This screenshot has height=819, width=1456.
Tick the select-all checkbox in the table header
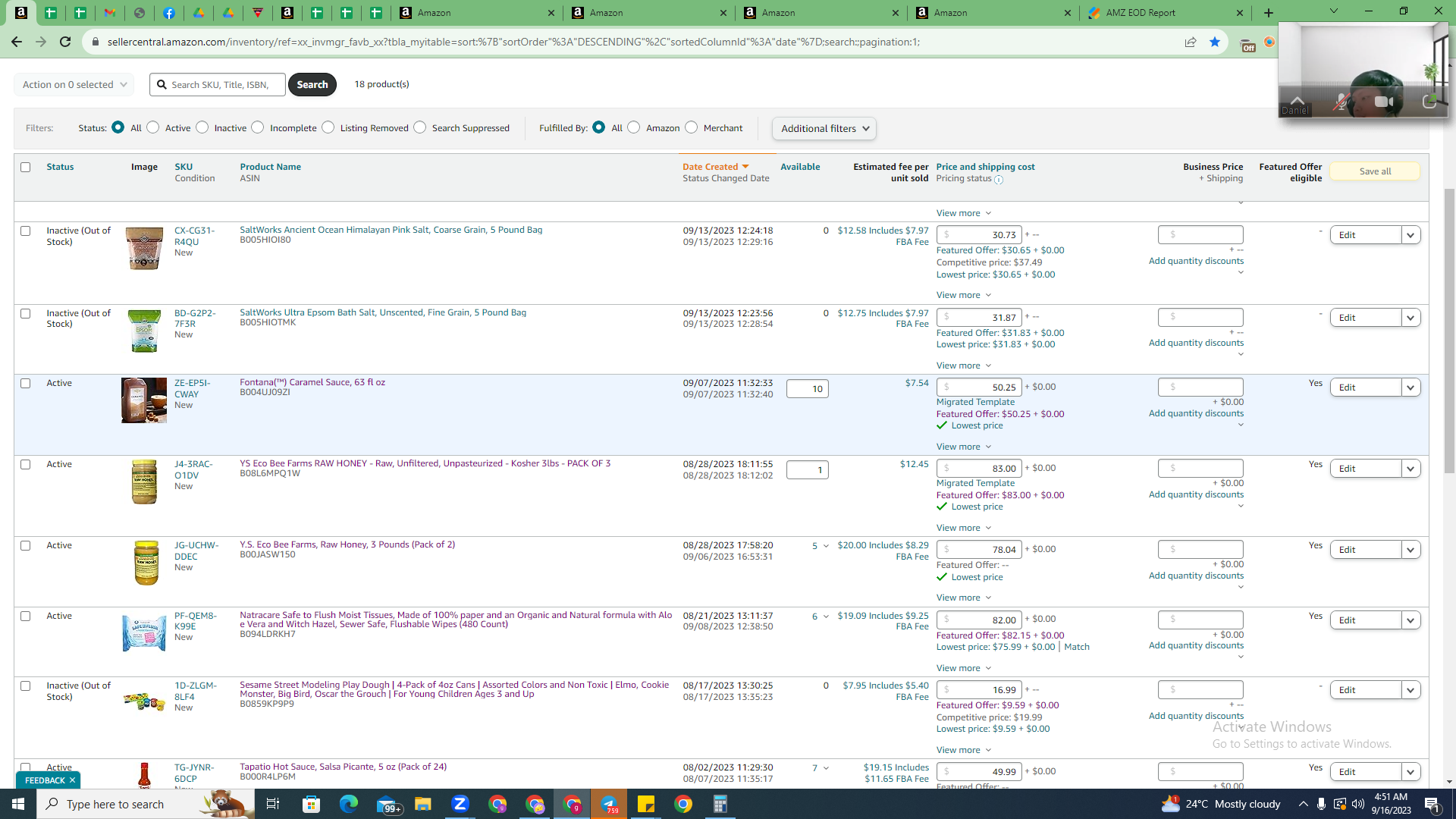click(26, 167)
